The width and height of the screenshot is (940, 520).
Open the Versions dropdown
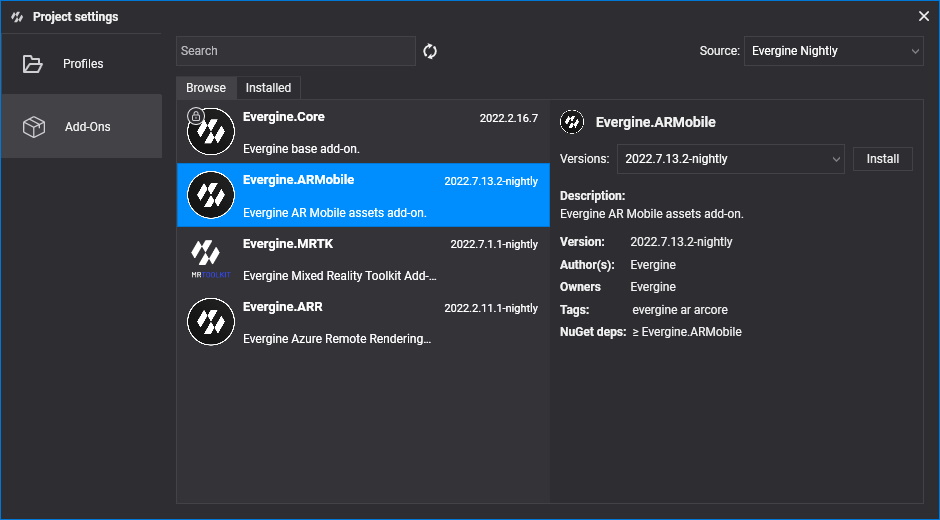[x=730, y=159]
